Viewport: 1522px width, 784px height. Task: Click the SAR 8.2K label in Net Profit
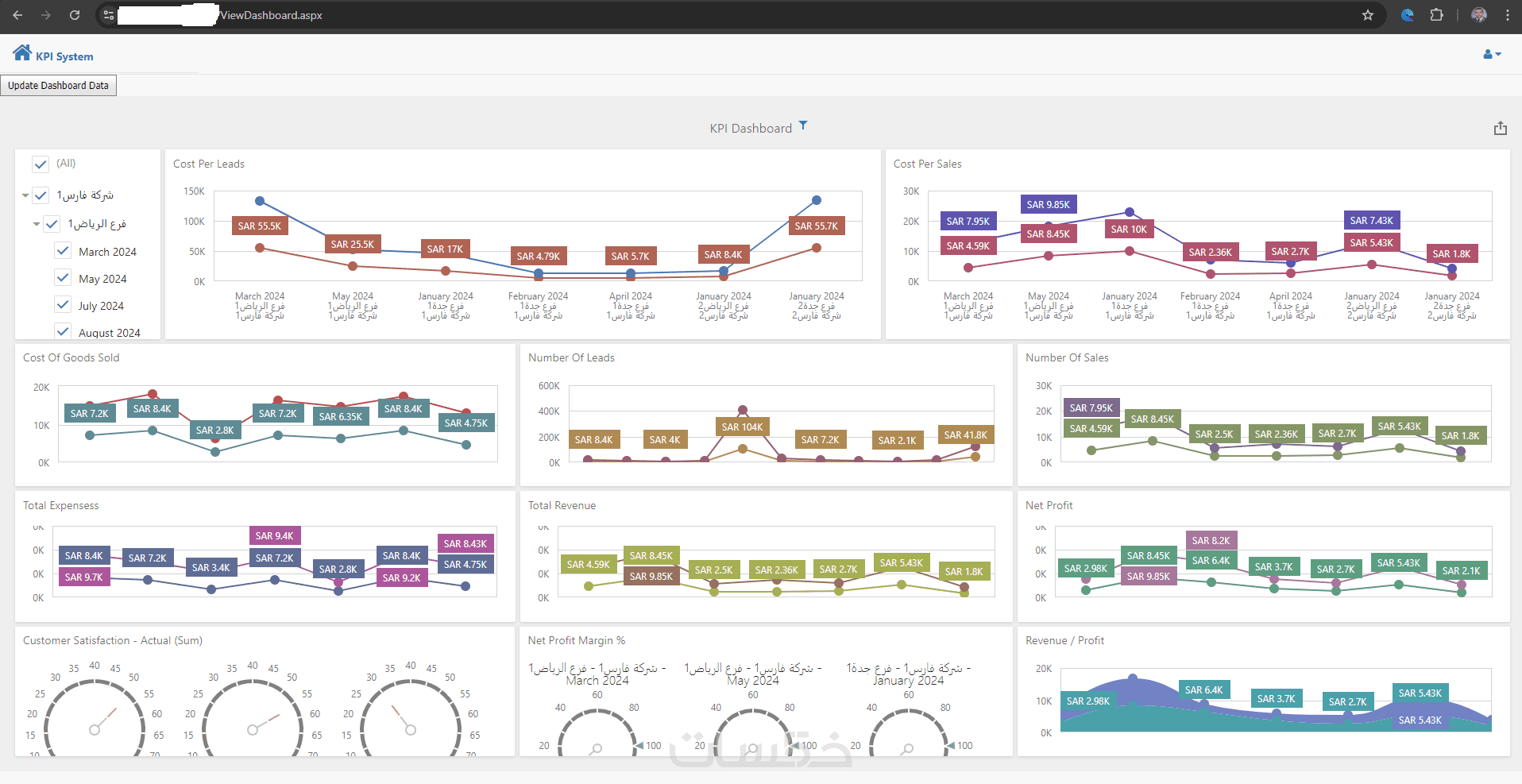tap(1211, 540)
